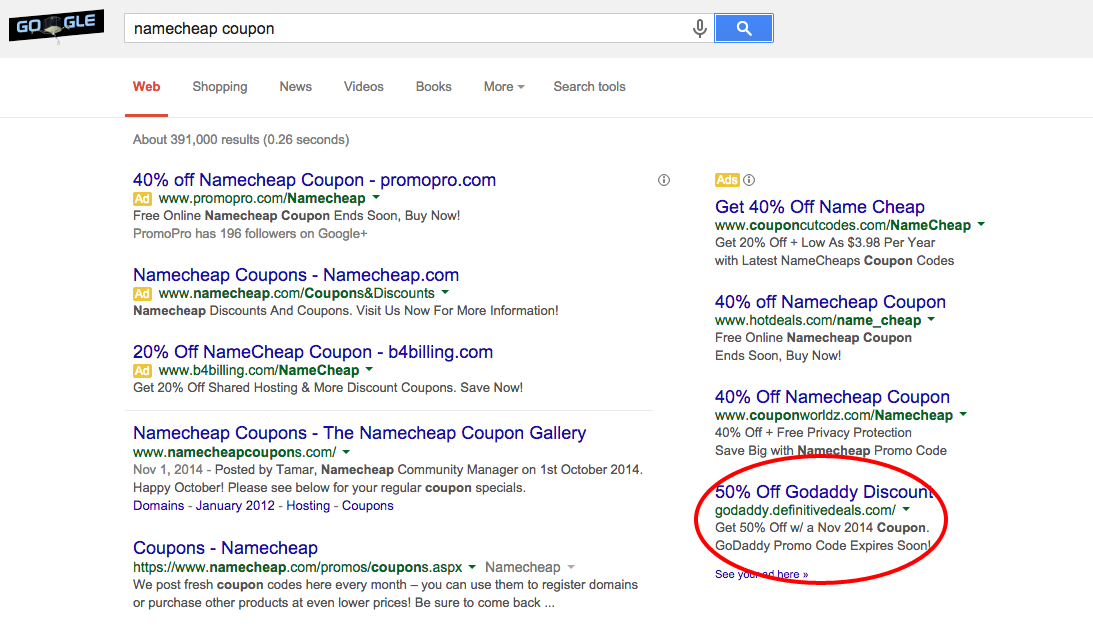Click the blue magnifier search button
1093x631 pixels.
(744, 29)
